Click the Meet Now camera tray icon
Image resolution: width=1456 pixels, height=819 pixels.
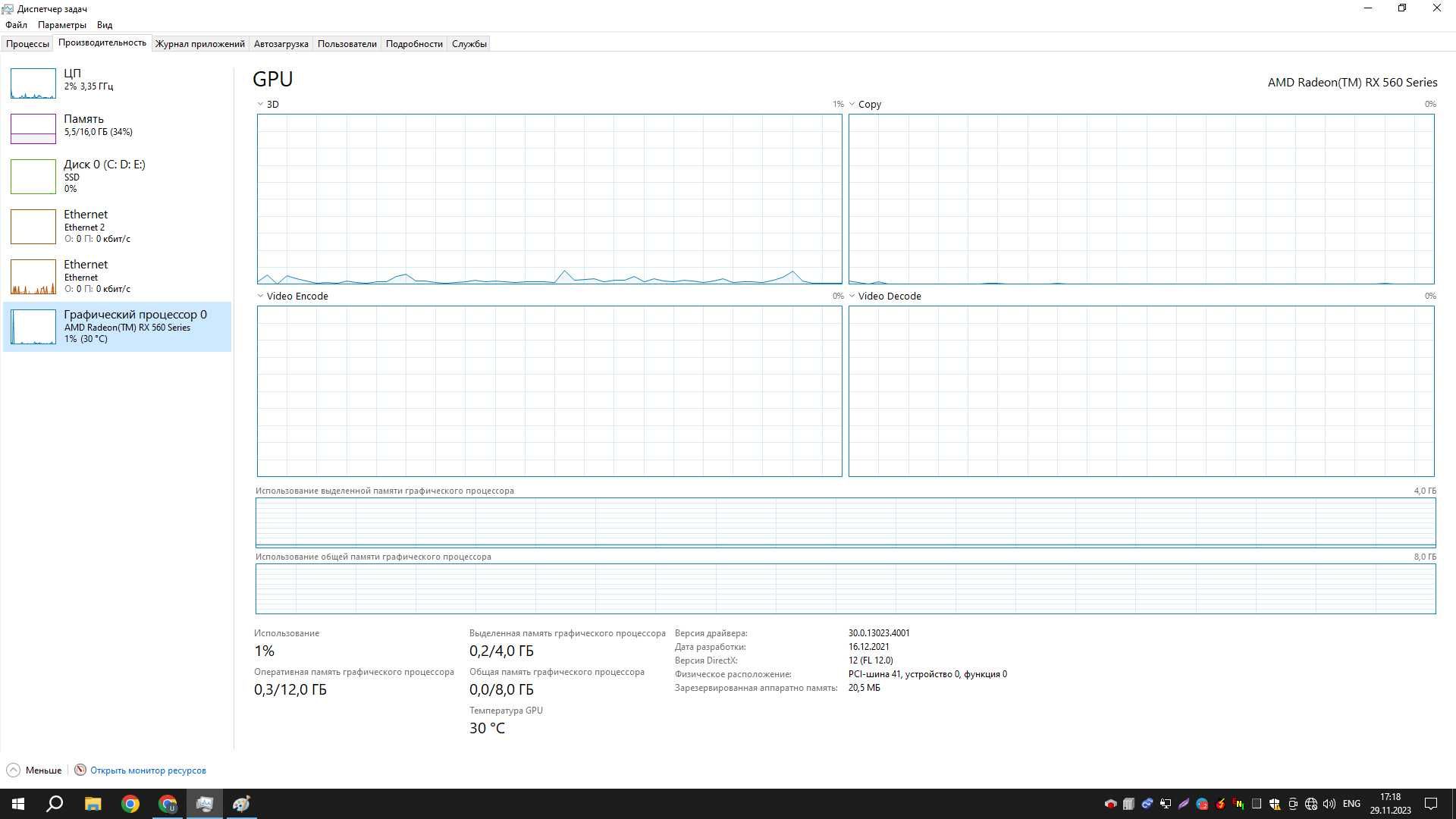[1293, 804]
